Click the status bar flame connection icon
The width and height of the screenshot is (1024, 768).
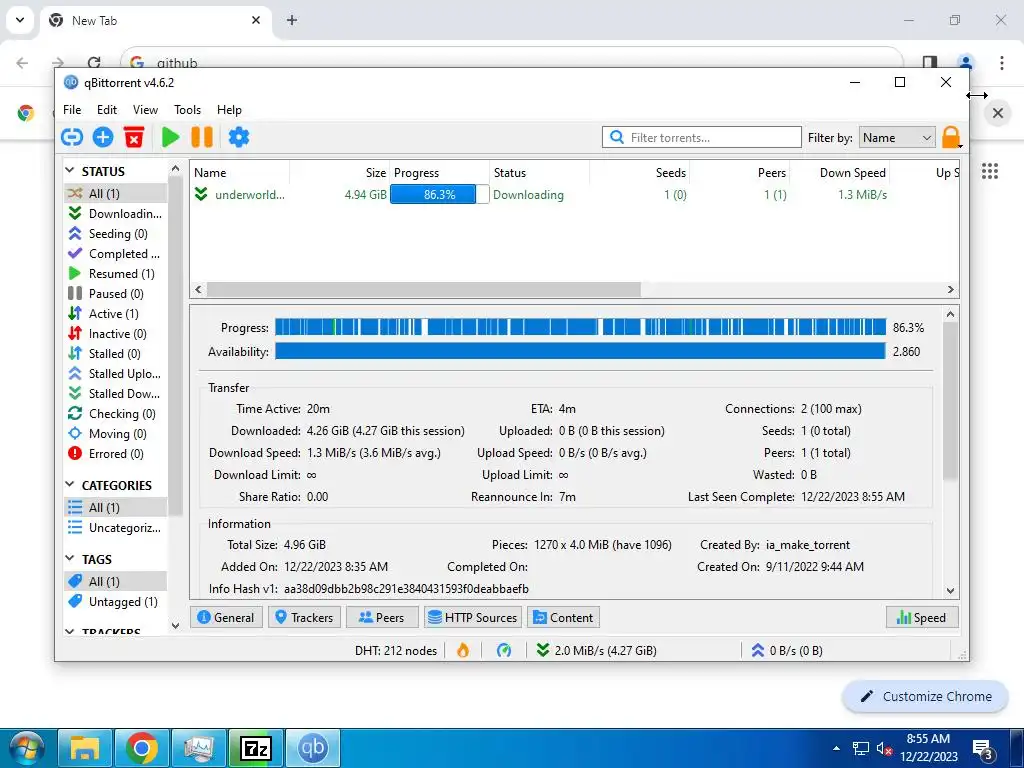click(463, 650)
